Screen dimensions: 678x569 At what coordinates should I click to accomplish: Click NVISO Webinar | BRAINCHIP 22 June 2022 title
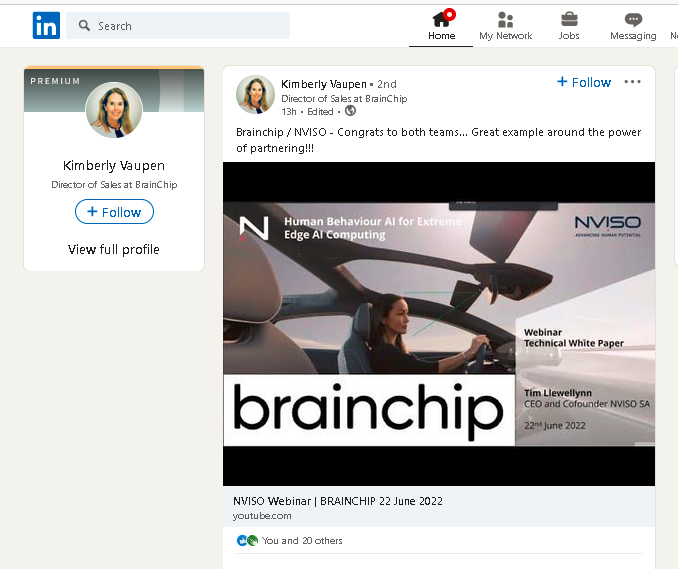pos(338,501)
